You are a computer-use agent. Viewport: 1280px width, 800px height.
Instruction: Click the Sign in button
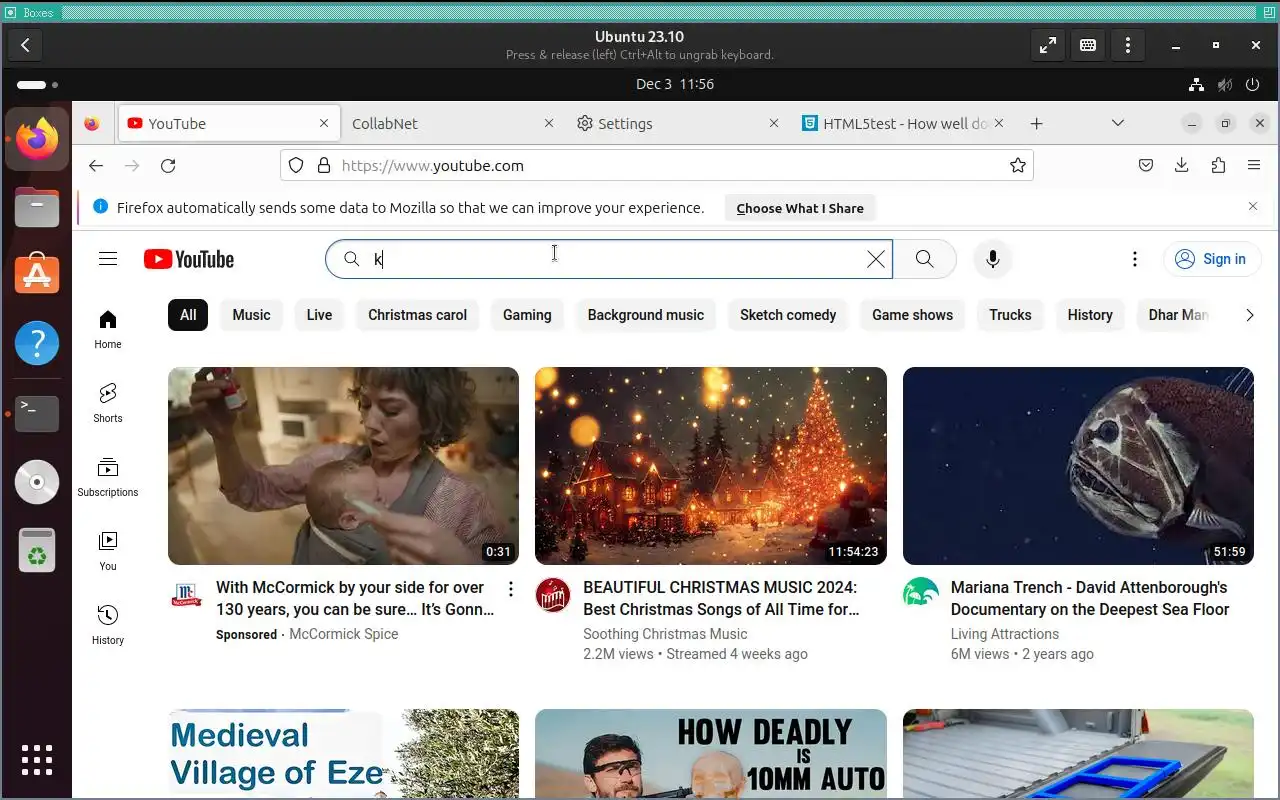(x=1210, y=259)
